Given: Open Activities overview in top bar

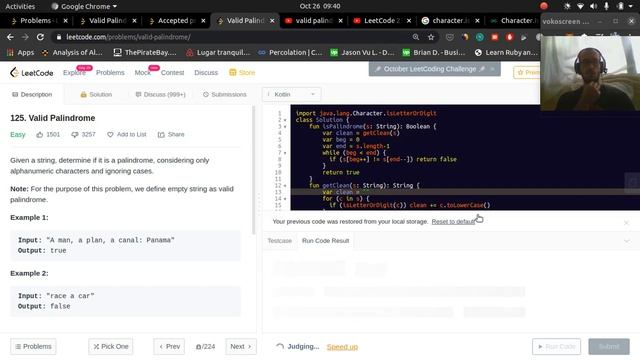Looking at the screenshot, I should point(20,6).
